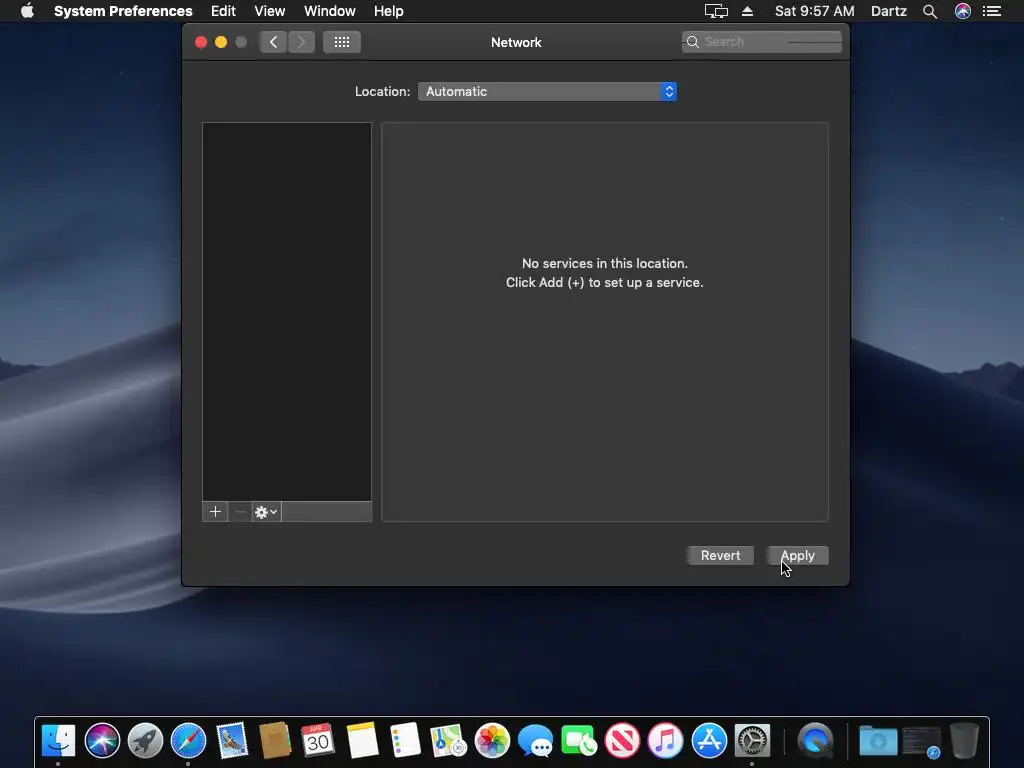Open Photos from the Dock
Viewport: 1024px width, 768px height.
(x=492, y=741)
